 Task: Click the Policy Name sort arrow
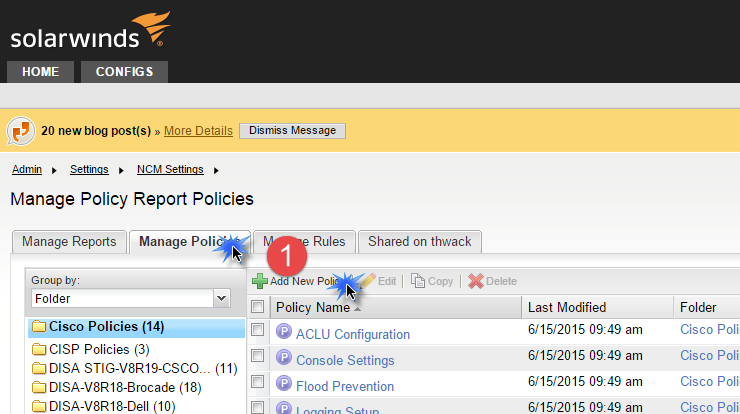tap(357, 309)
